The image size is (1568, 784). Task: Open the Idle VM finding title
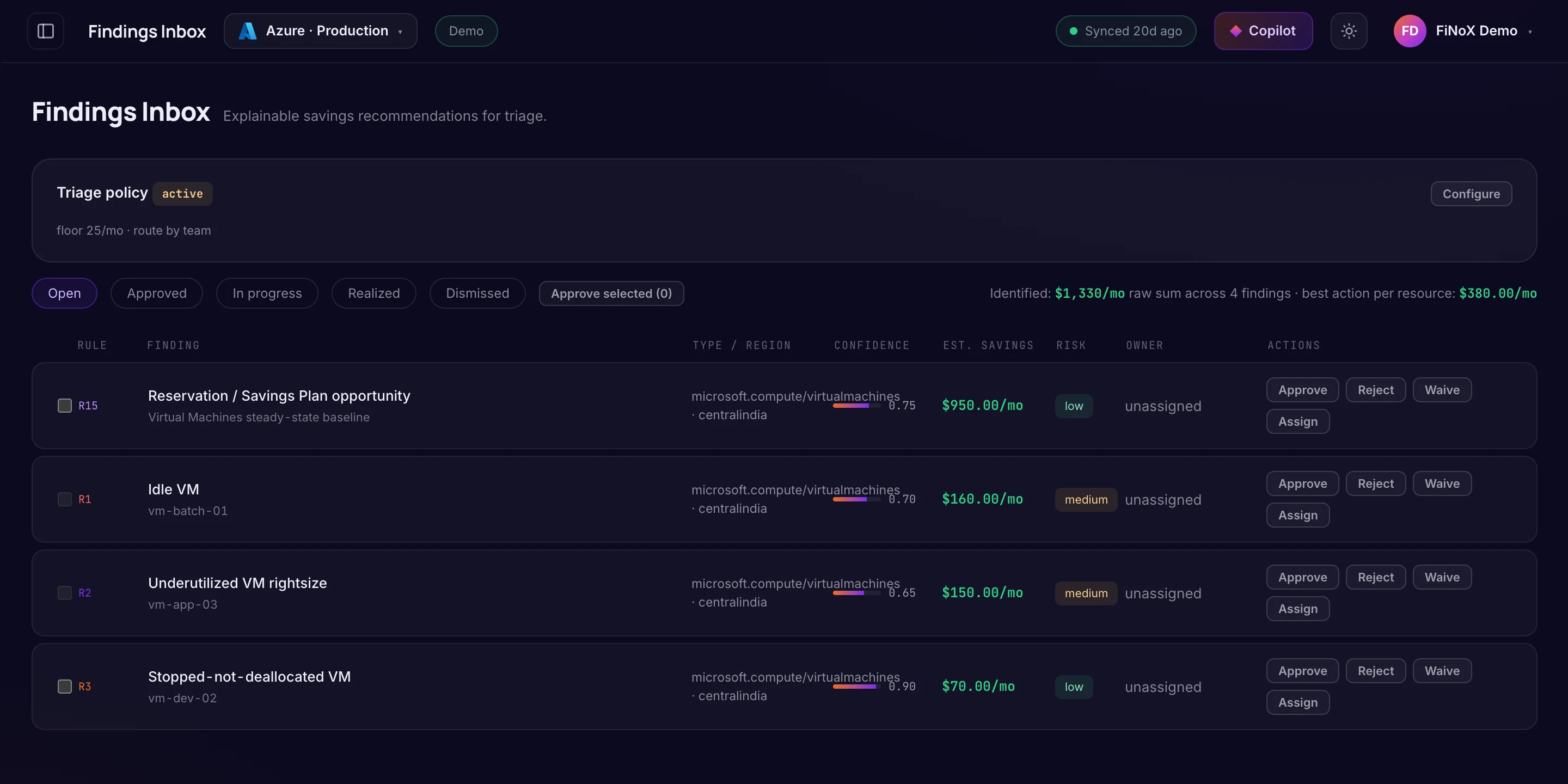click(x=174, y=490)
